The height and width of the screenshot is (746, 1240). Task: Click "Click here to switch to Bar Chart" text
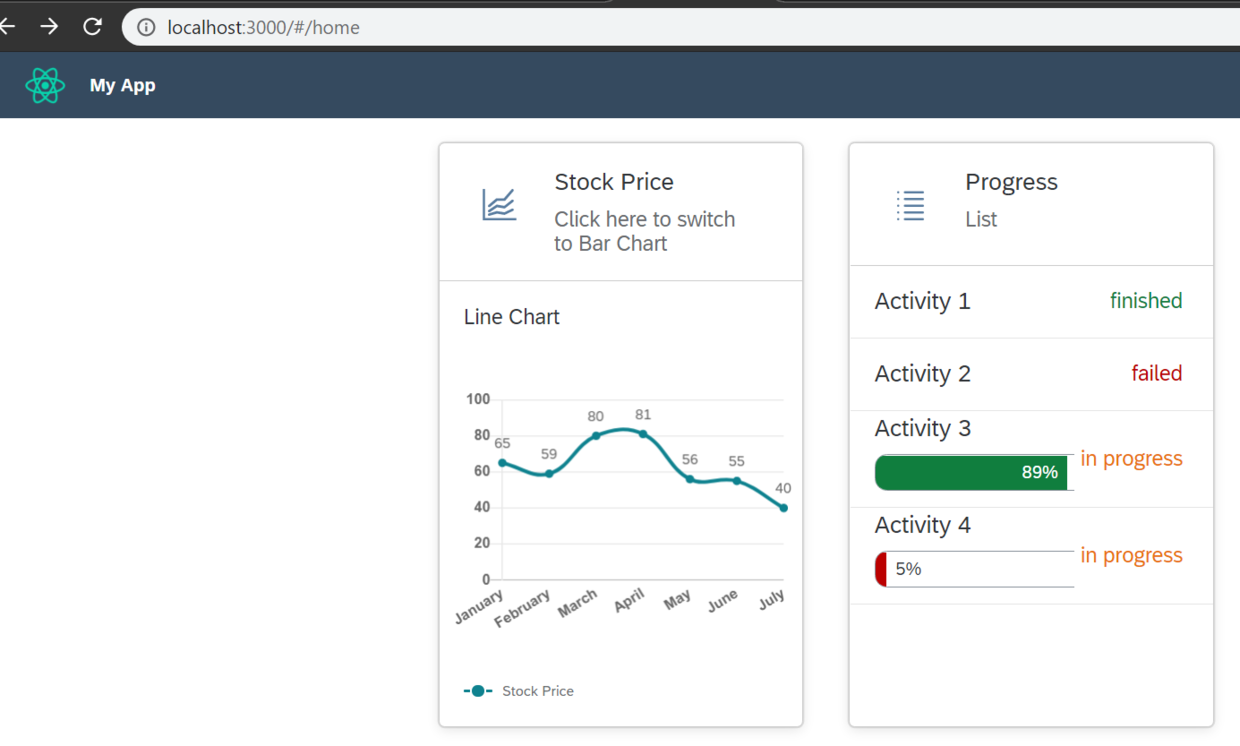point(645,231)
